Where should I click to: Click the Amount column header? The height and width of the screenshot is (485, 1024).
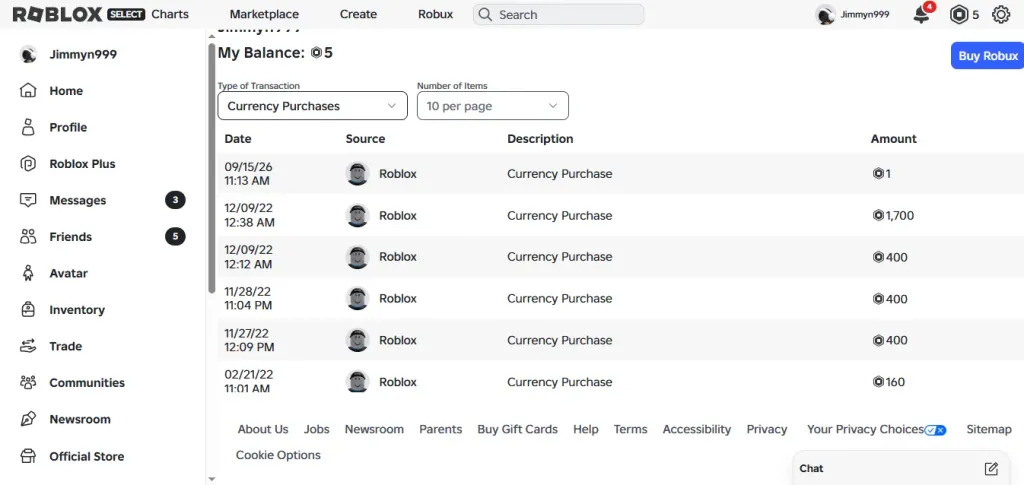pyautogui.click(x=893, y=139)
